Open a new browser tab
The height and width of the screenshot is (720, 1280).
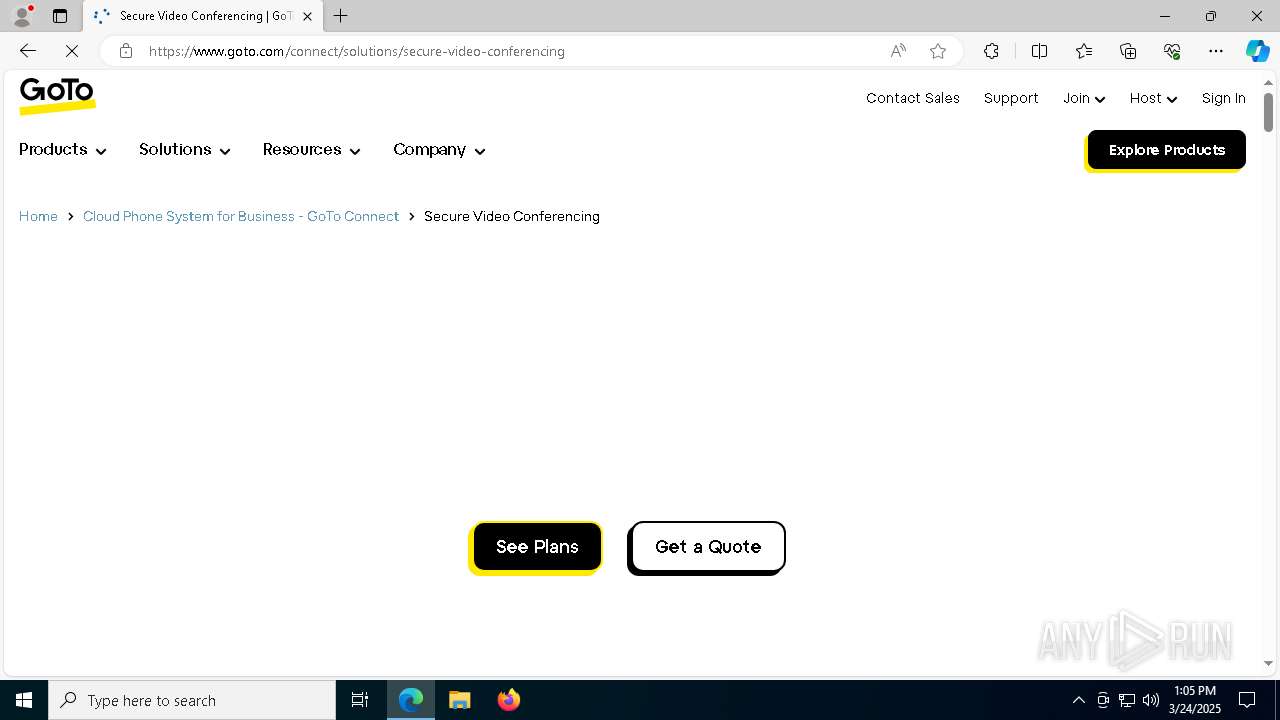point(341,16)
